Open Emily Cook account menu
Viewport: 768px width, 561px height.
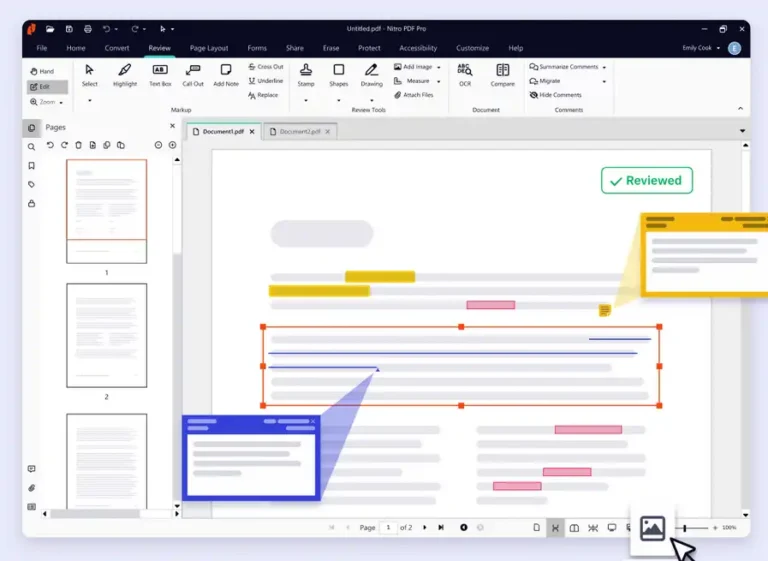701,48
